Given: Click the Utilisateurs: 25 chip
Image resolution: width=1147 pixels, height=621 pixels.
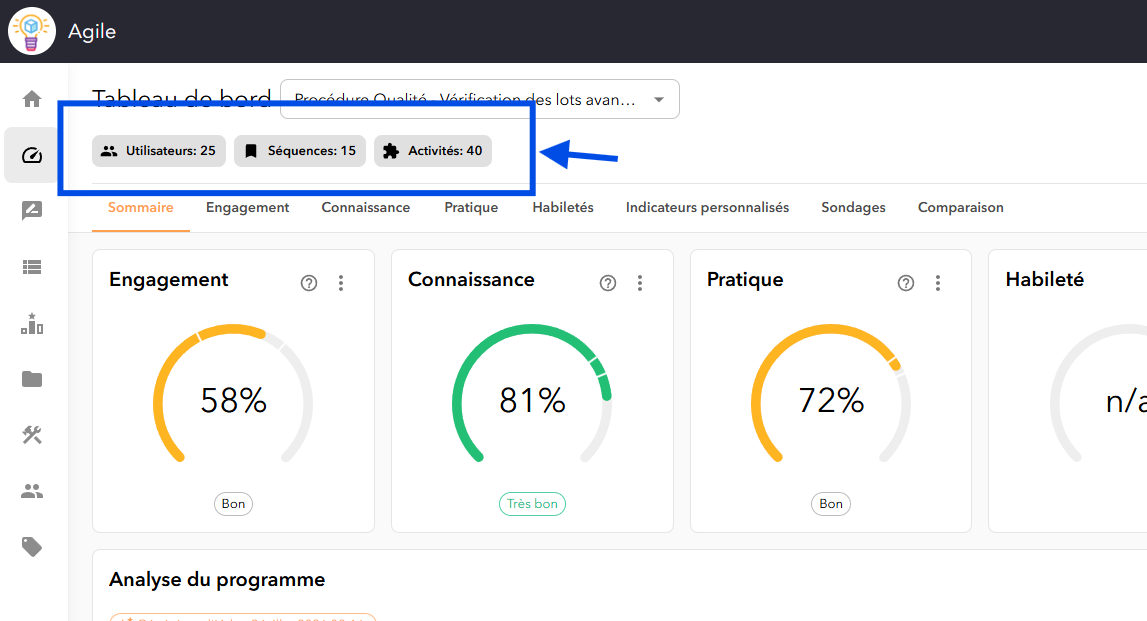Looking at the screenshot, I should point(159,151).
